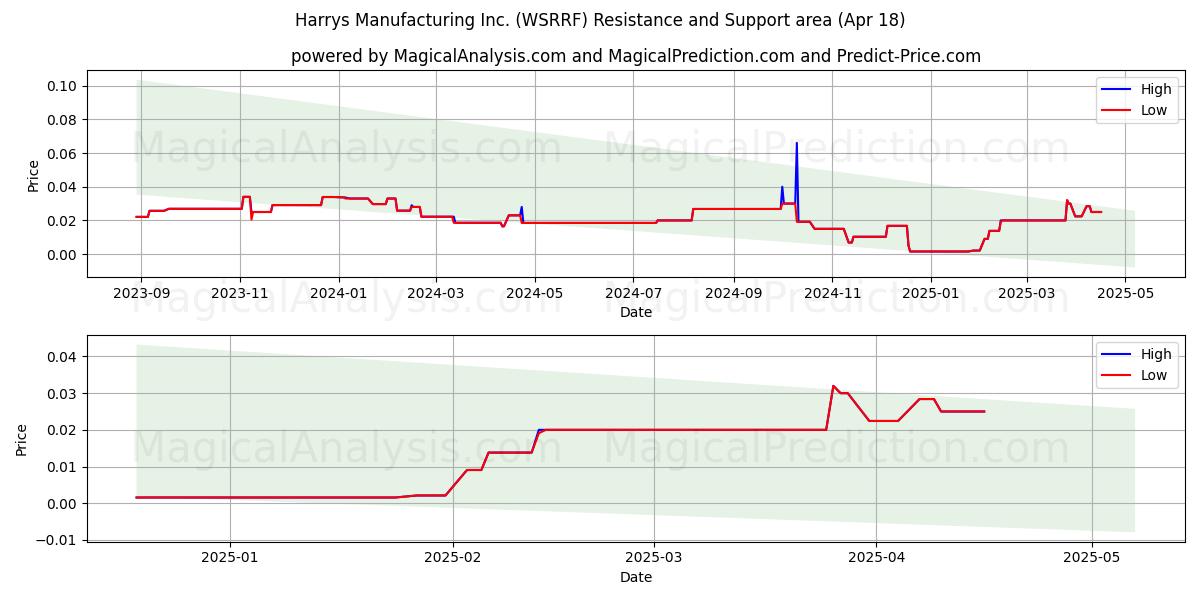Click the '2023-11' tick on top chart
Screen dimensions: 1200x600
pos(239,293)
